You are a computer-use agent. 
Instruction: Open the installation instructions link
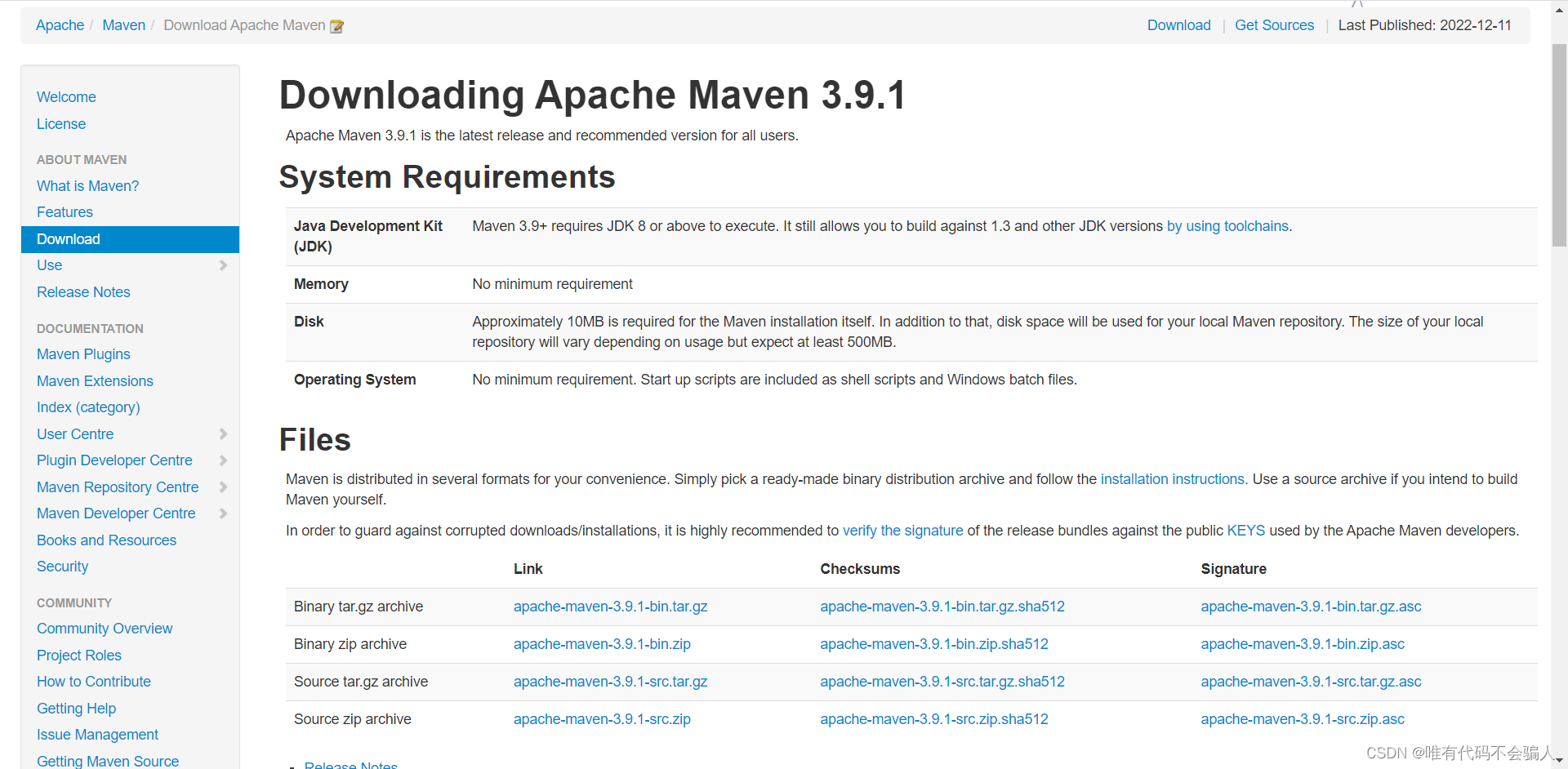pyautogui.click(x=1172, y=479)
